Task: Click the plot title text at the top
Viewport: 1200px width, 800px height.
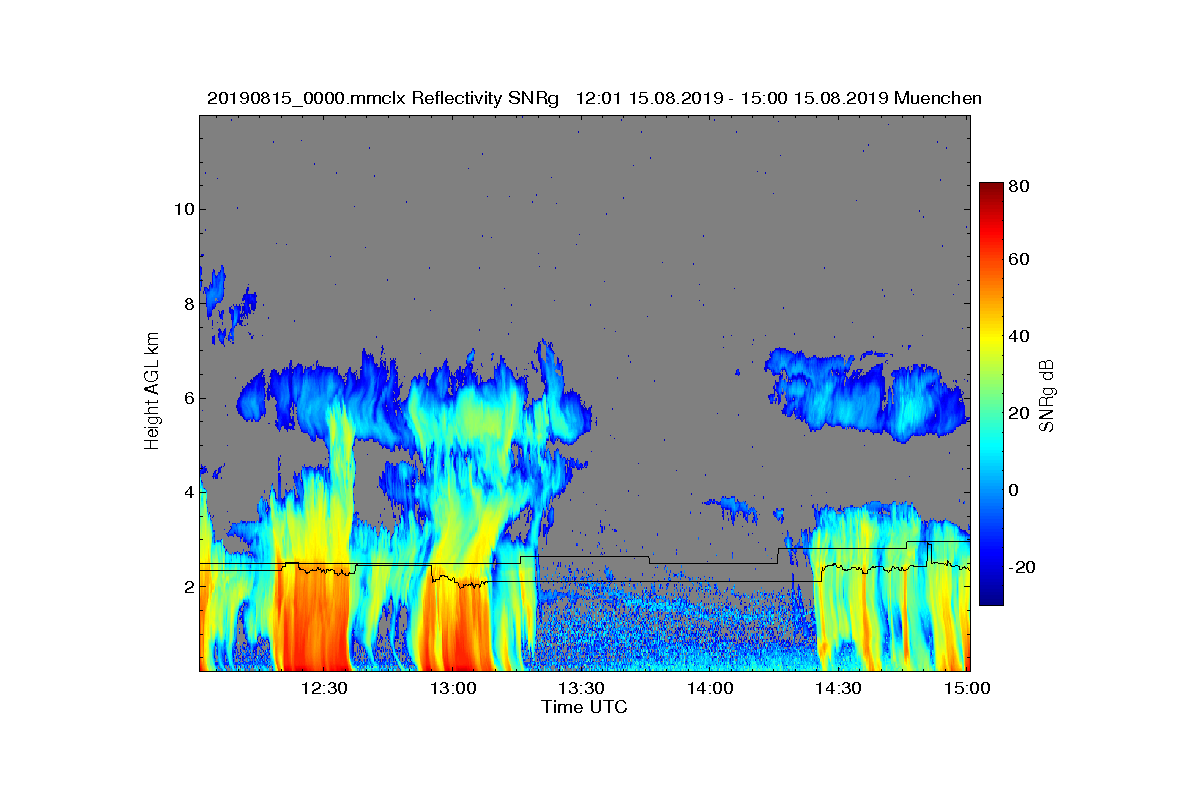Action: click(594, 98)
